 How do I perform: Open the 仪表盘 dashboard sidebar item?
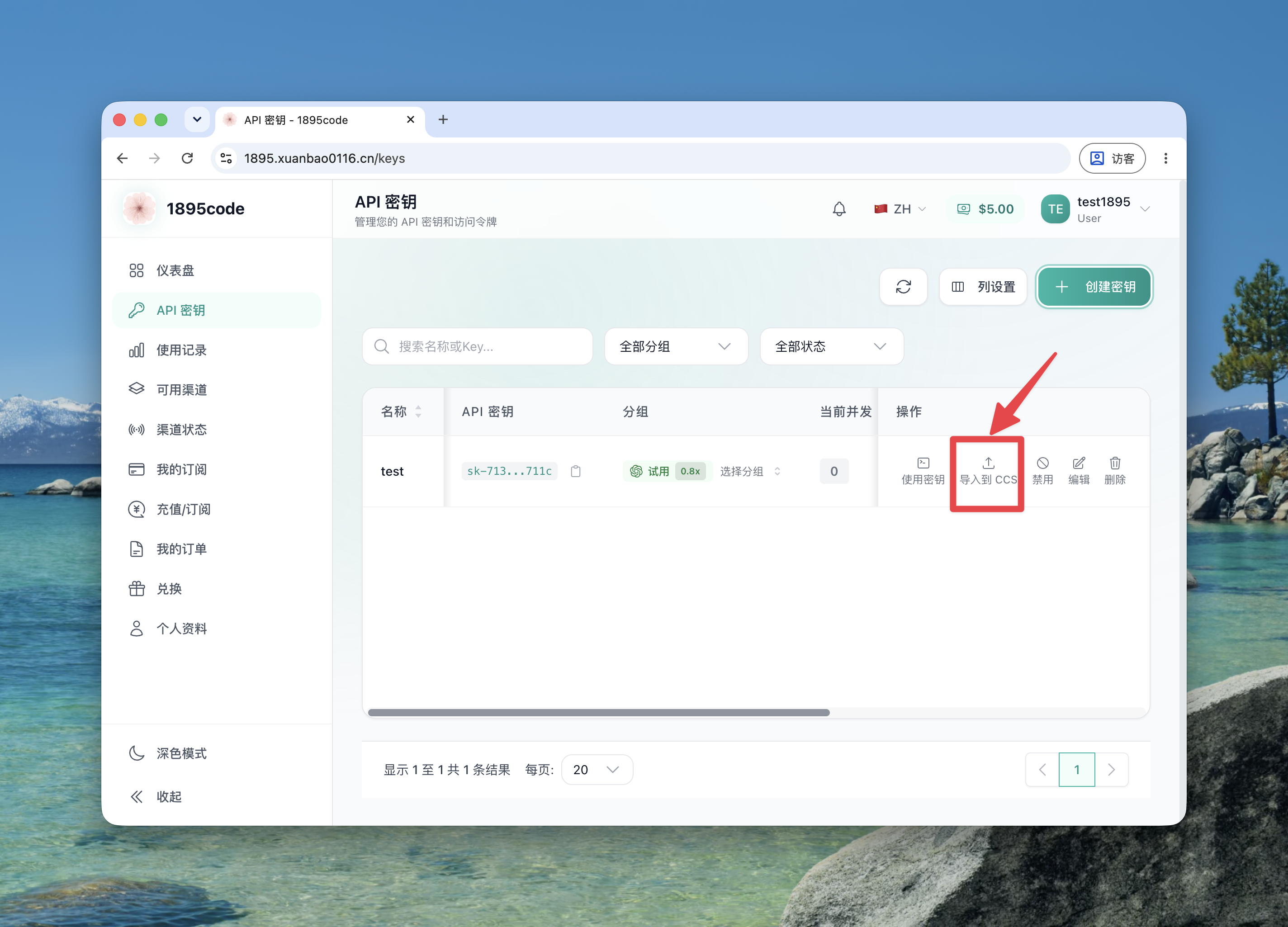pyautogui.click(x=216, y=270)
